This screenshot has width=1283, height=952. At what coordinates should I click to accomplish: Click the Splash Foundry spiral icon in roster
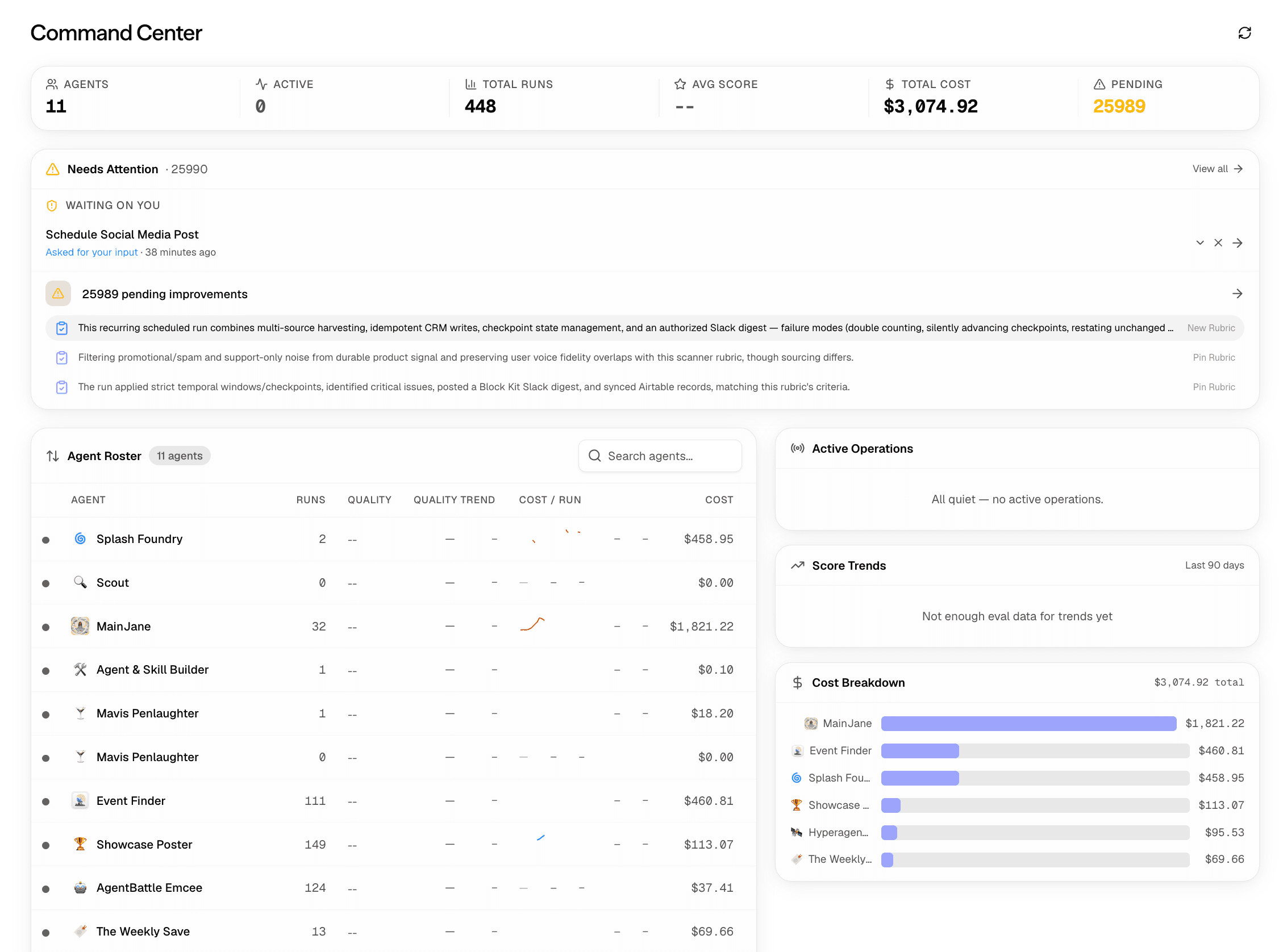tap(80, 538)
